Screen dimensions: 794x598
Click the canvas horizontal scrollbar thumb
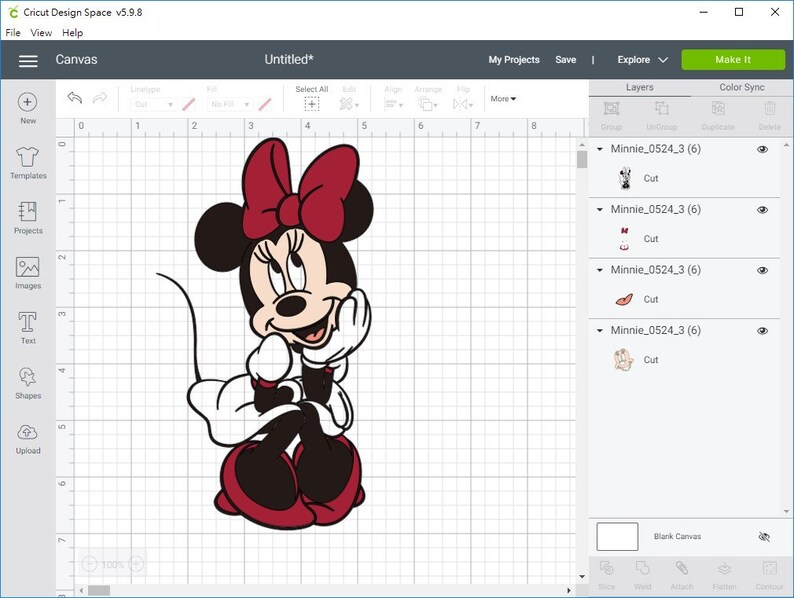[99, 590]
